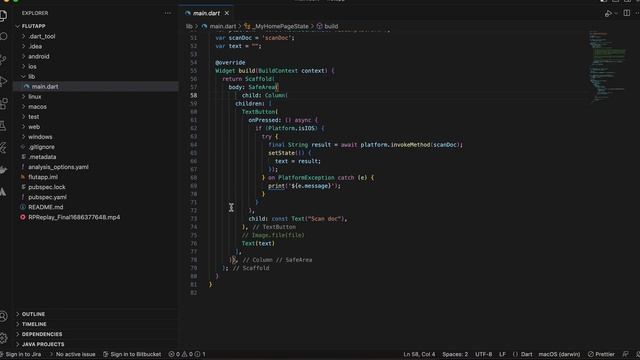This screenshot has height=360, width=640.
Task: Open Explorer more actions ellipsis
Action: (168, 13)
